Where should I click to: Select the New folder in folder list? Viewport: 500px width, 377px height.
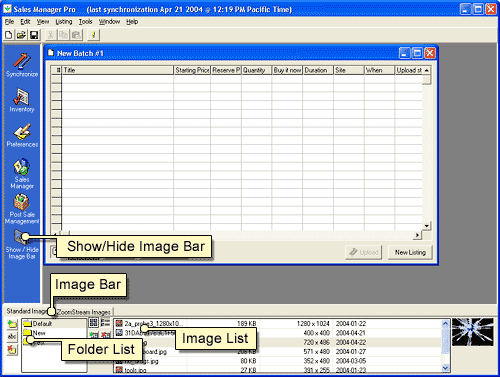click(39, 333)
